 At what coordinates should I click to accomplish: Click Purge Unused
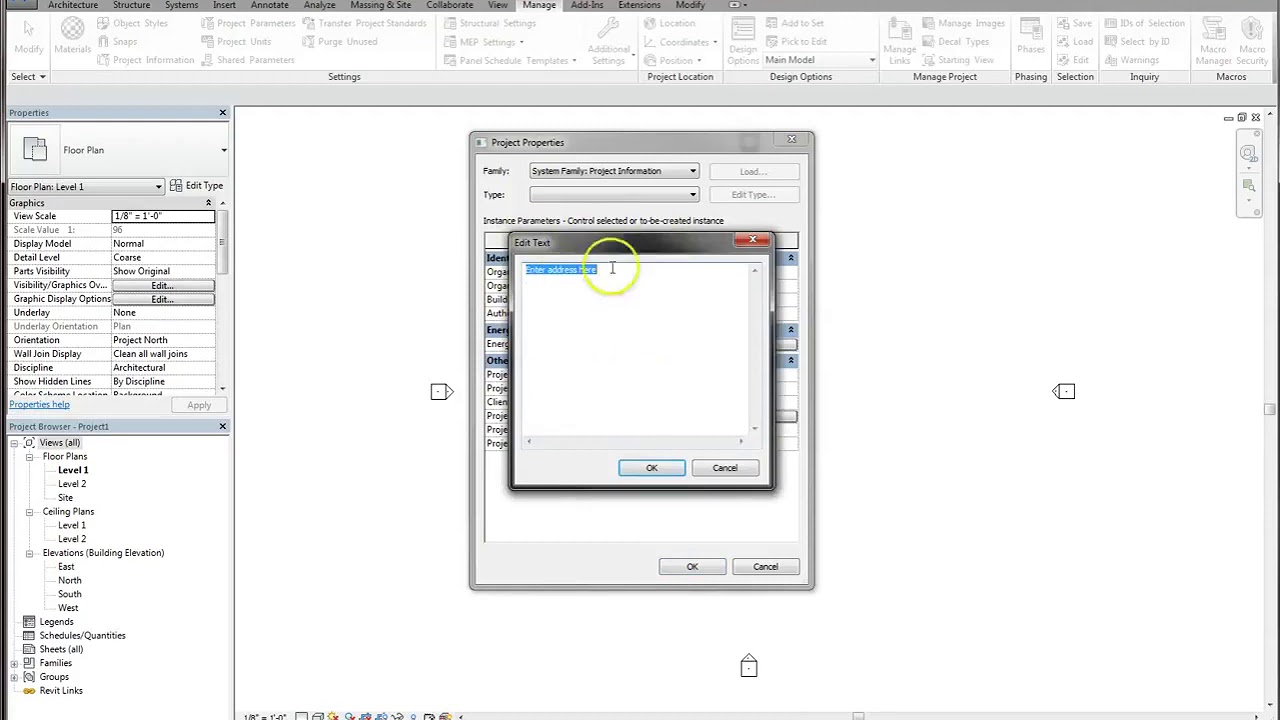click(340, 41)
